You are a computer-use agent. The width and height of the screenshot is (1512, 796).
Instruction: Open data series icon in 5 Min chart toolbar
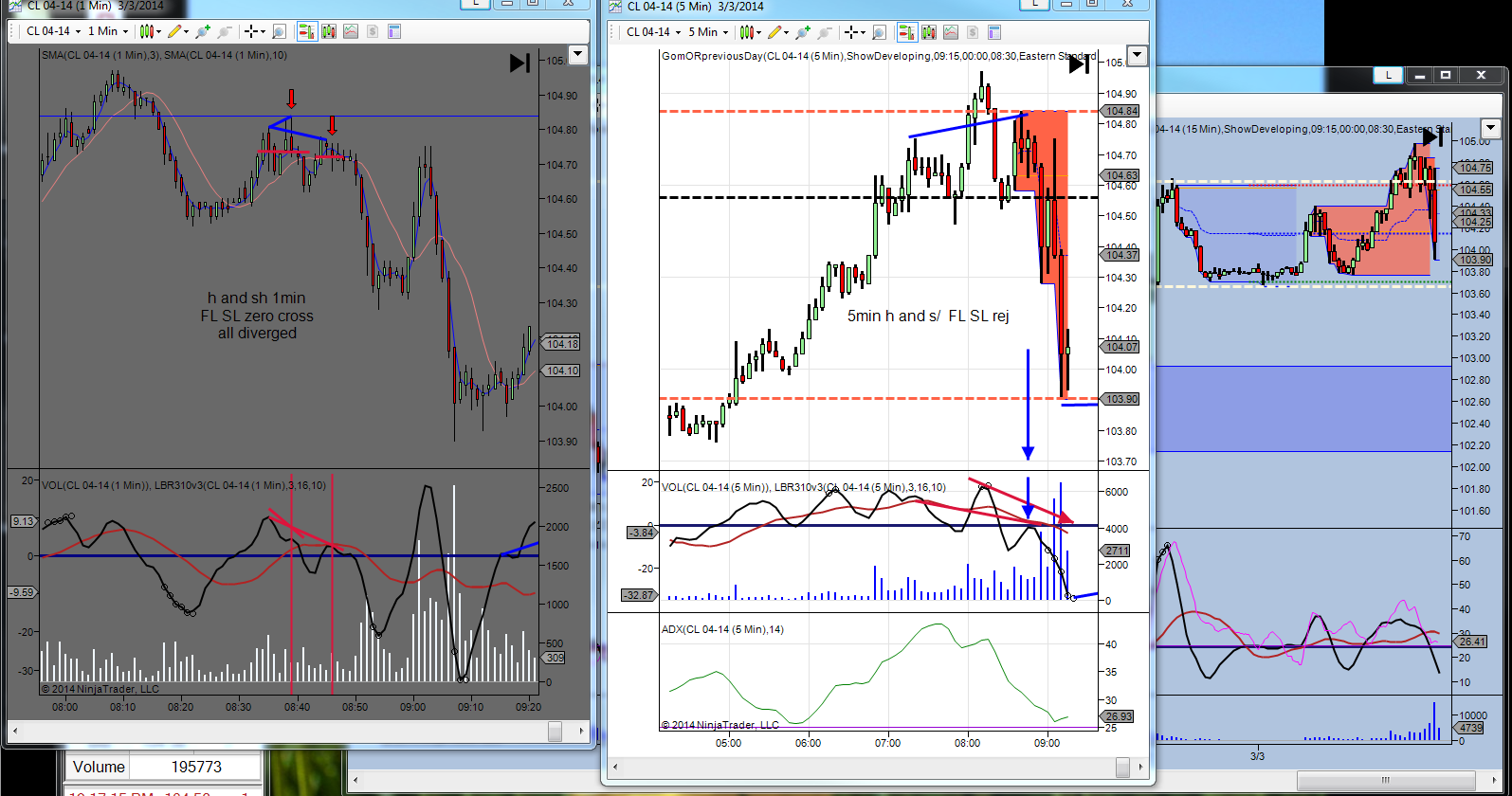click(929, 32)
